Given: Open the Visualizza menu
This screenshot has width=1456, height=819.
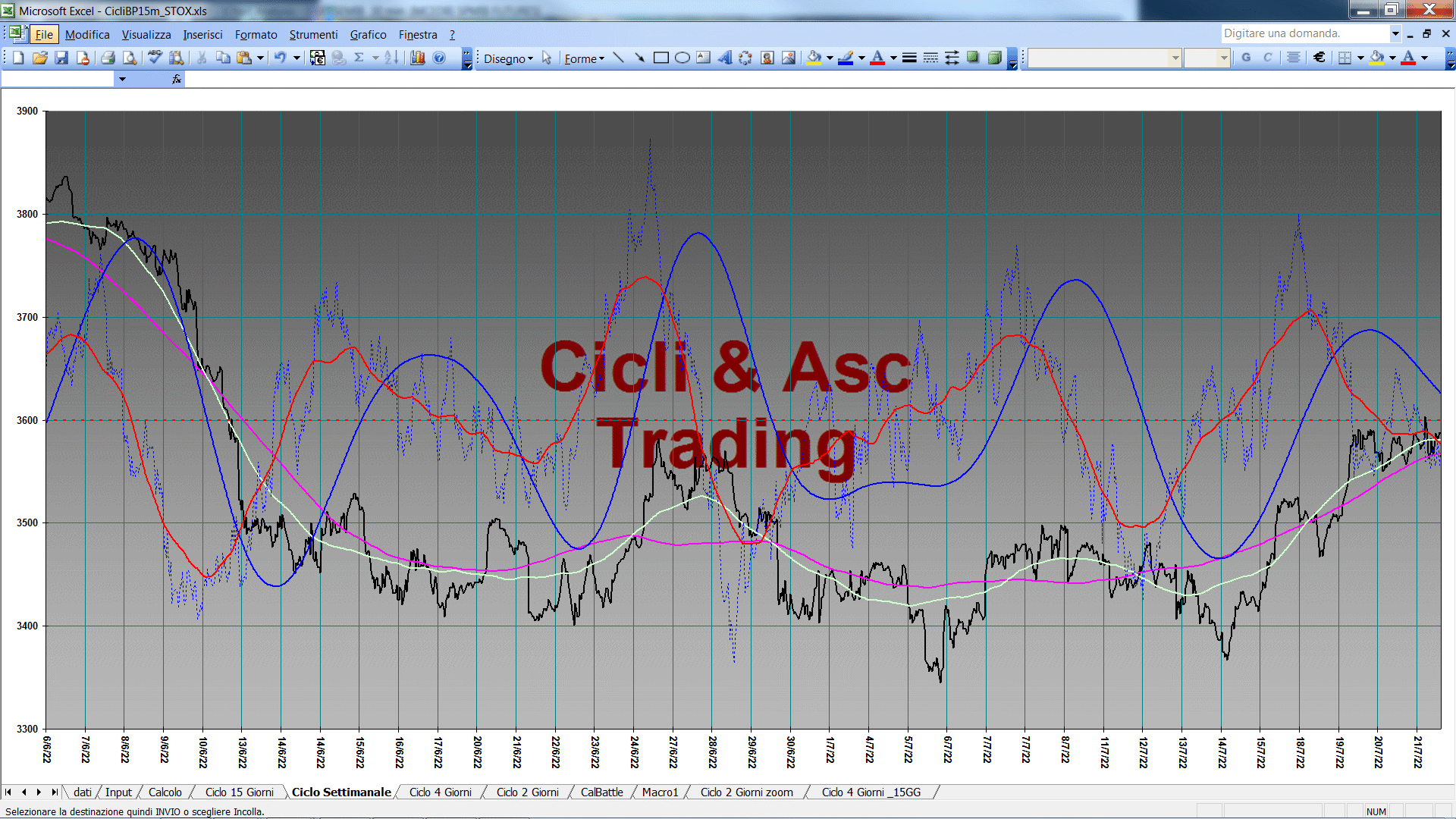Looking at the screenshot, I should [146, 34].
